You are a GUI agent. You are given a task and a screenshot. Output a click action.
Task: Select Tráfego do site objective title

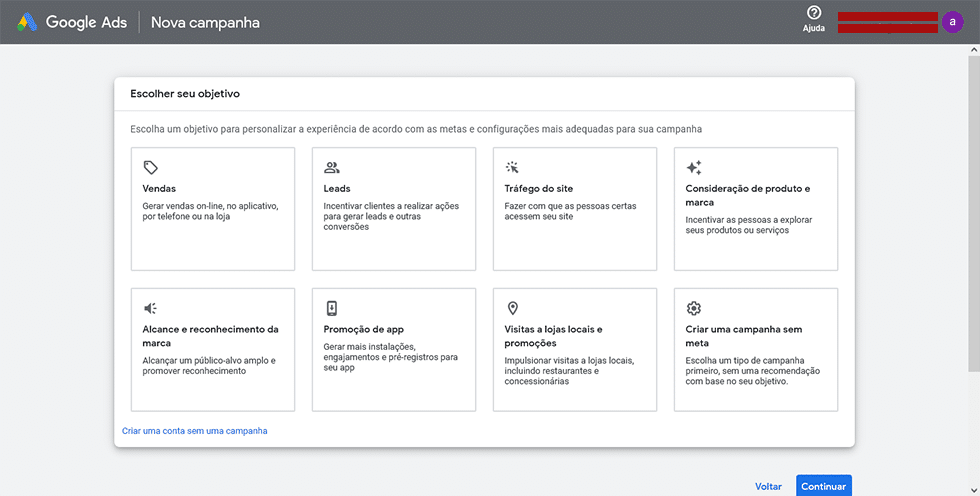(x=539, y=189)
